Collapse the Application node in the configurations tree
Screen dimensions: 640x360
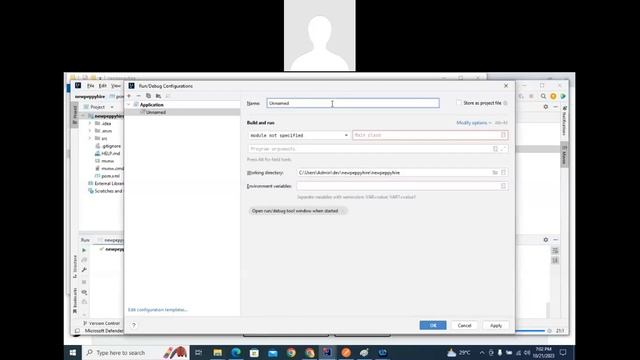[129, 105]
